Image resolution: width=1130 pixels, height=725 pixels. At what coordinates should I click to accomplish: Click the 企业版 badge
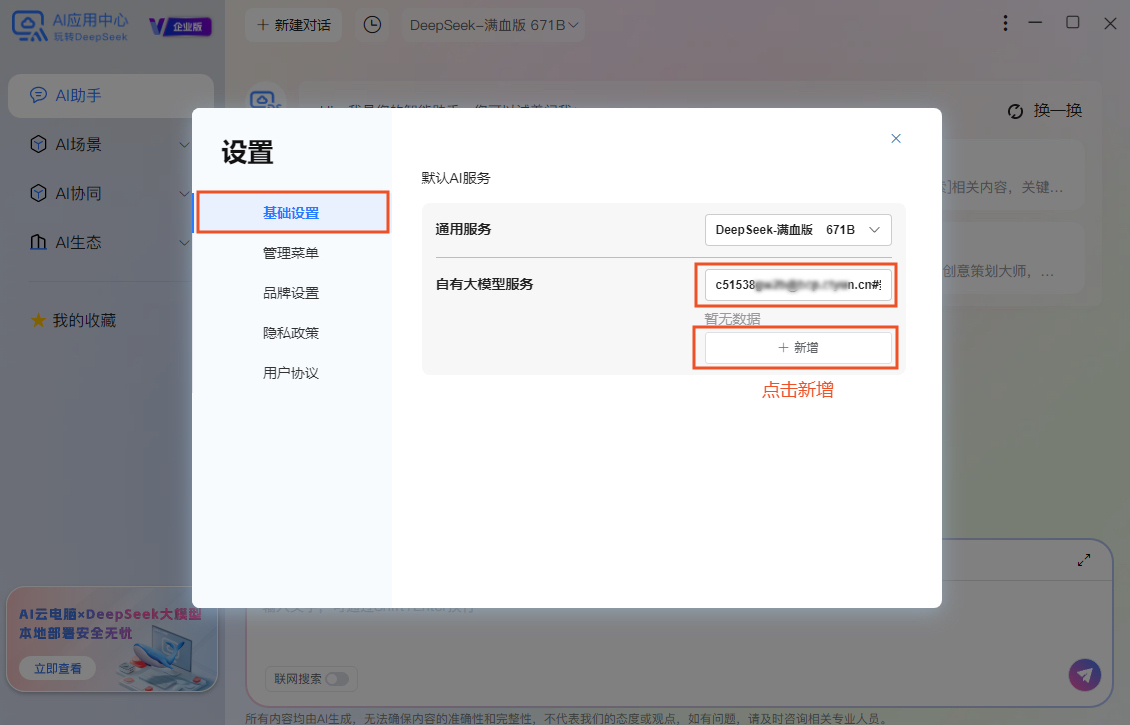click(x=180, y=27)
